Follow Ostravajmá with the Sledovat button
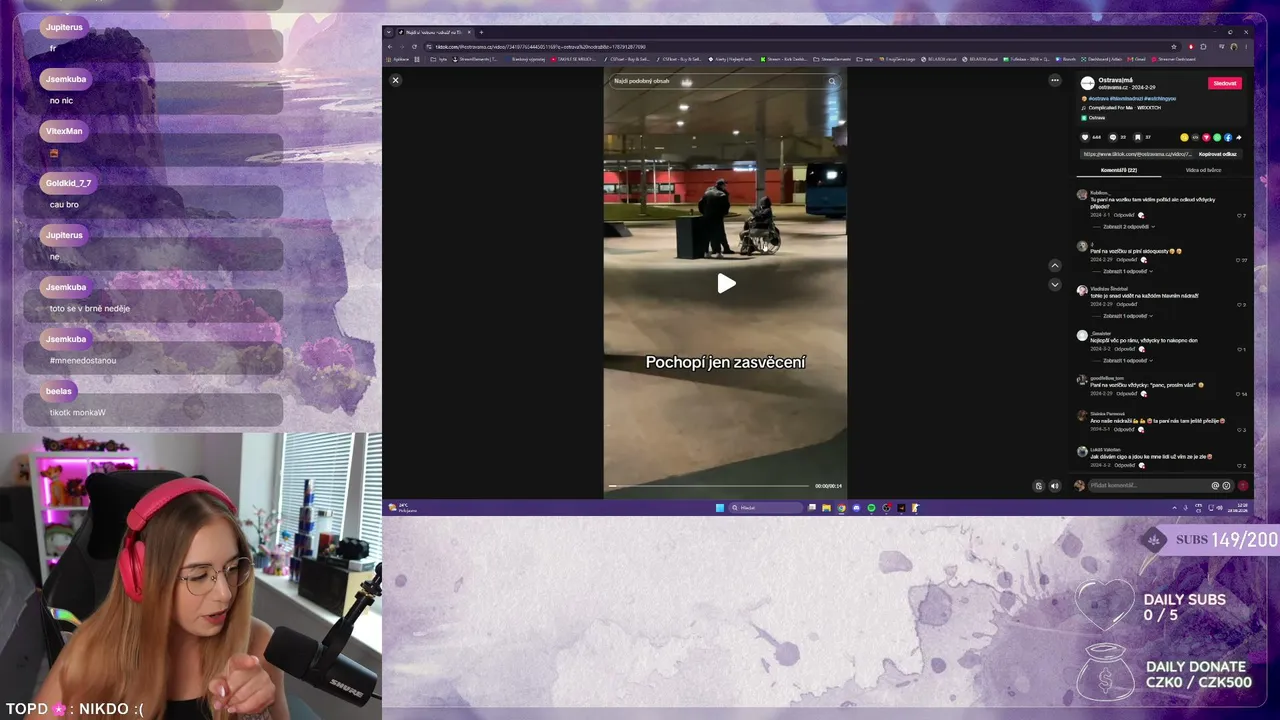Screen dimensions: 1280x720 coord(1225,83)
